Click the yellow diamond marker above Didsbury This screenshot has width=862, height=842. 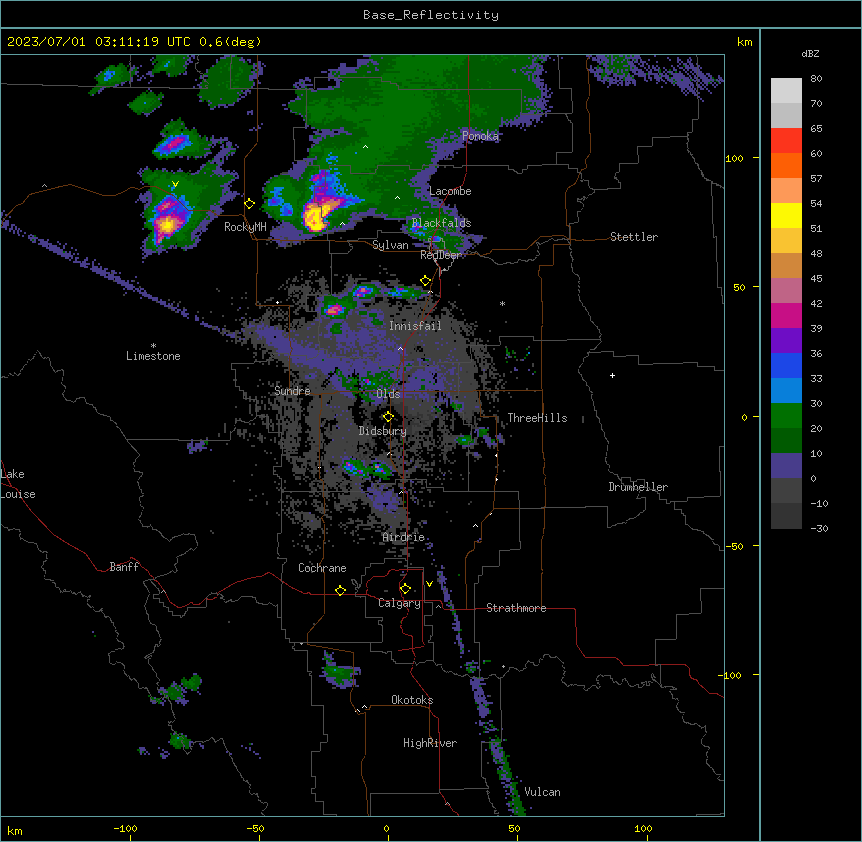388,417
